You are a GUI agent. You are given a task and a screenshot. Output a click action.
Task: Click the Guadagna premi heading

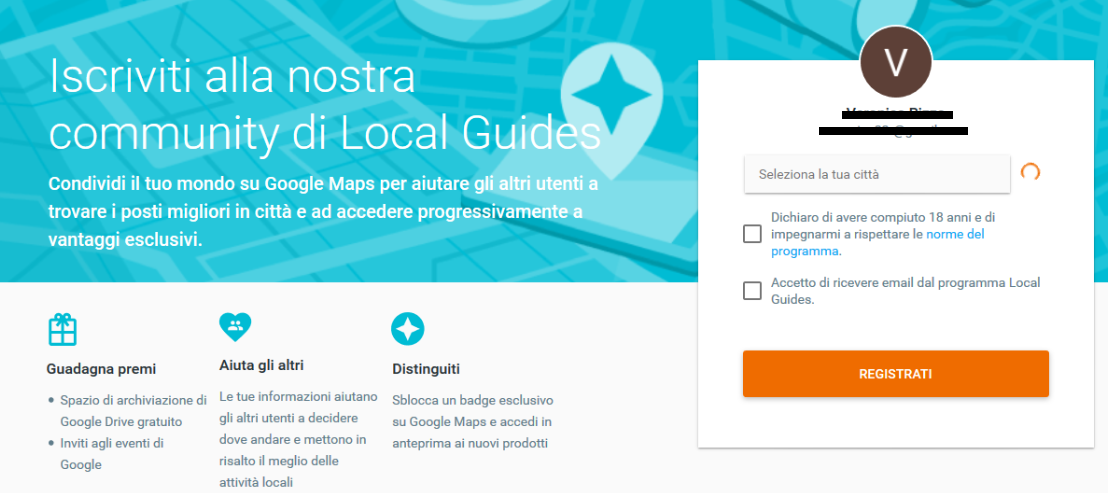click(x=101, y=369)
